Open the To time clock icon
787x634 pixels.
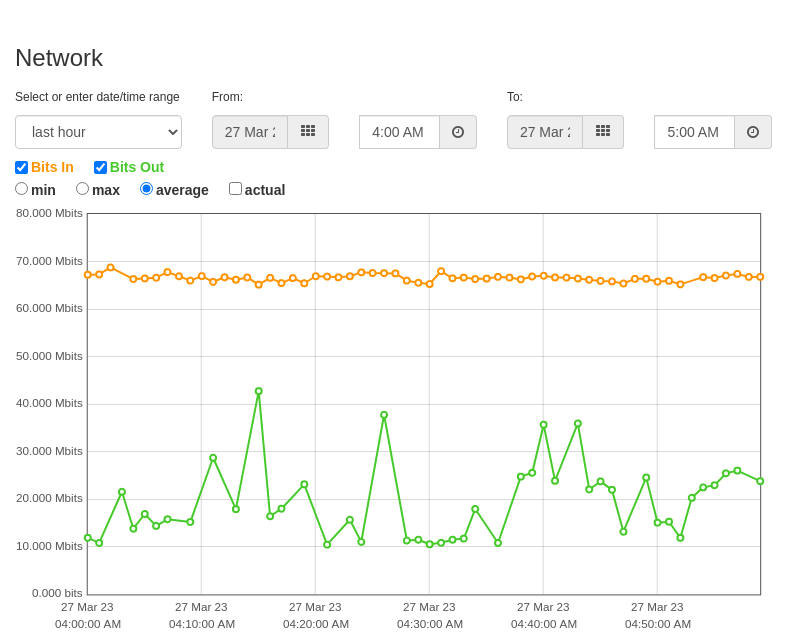coord(753,132)
